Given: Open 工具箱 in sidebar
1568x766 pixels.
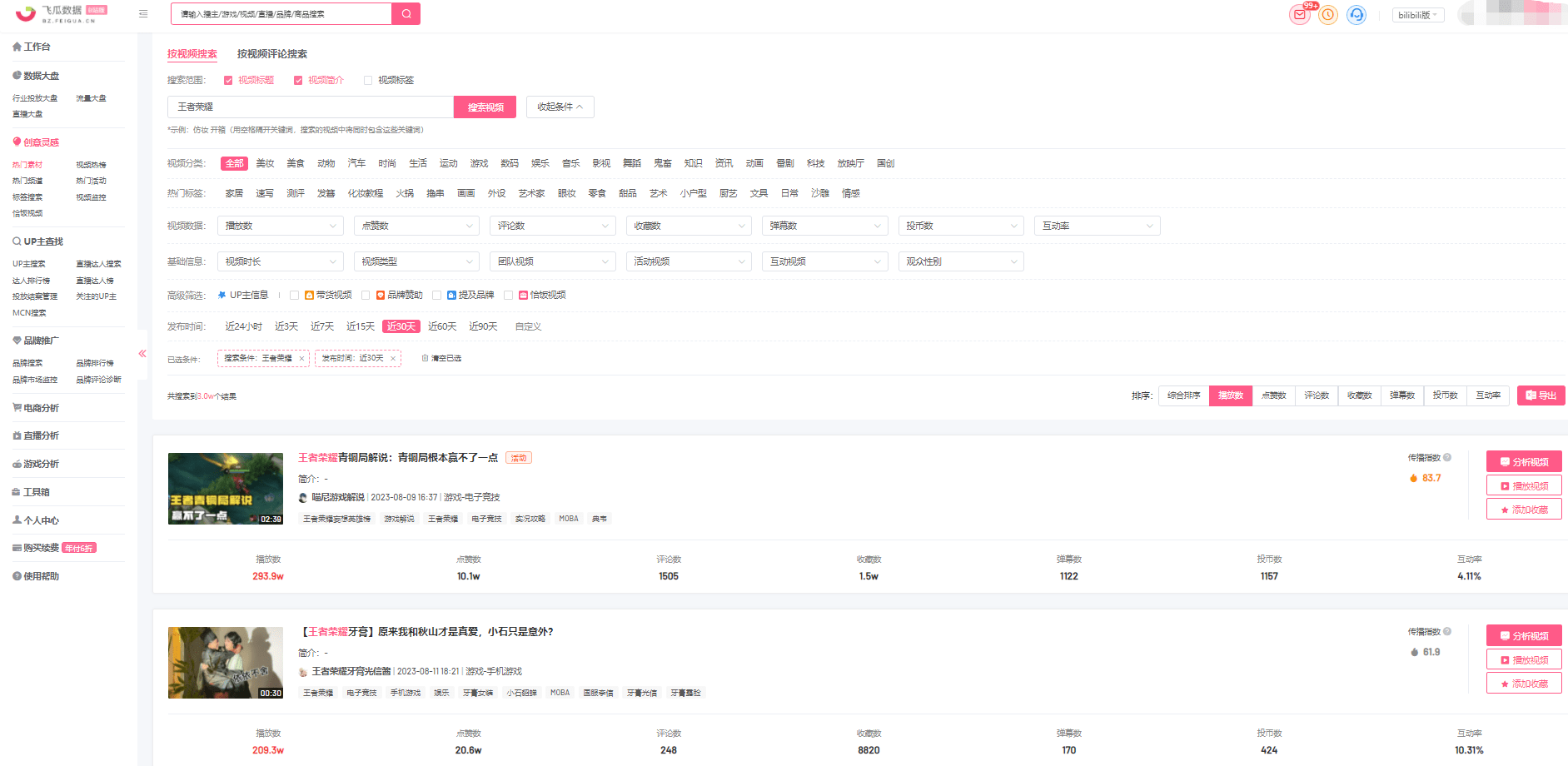Looking at the screenshot, I should 31,492.
